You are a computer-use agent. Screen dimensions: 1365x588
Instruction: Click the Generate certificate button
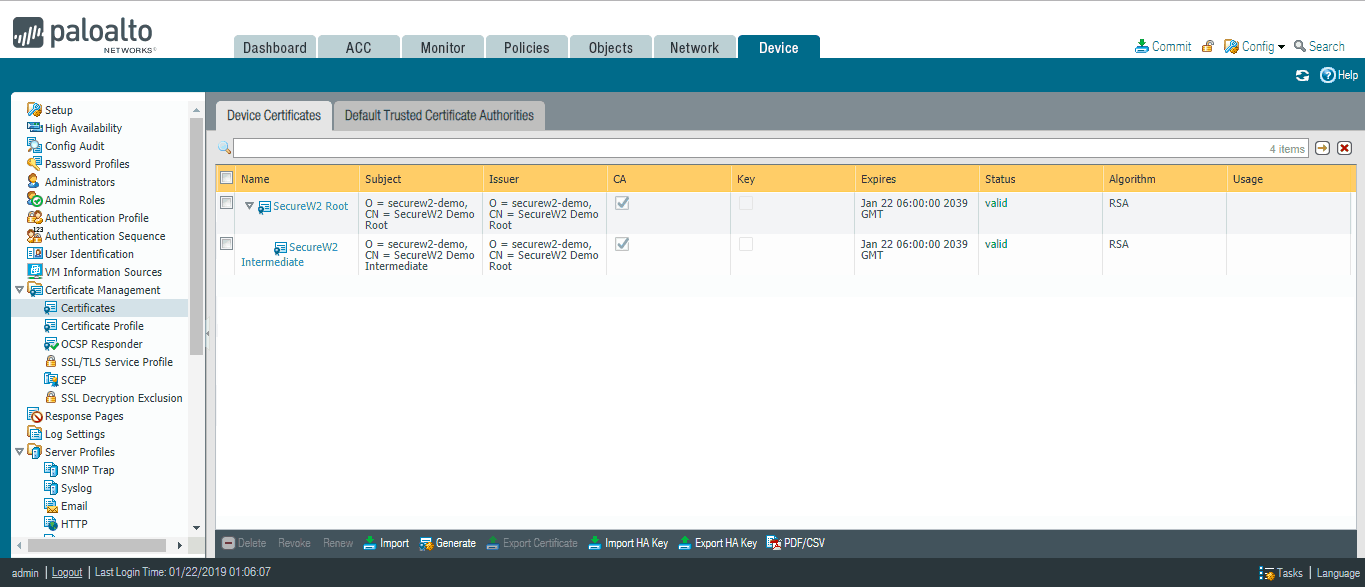pos(447,543)
